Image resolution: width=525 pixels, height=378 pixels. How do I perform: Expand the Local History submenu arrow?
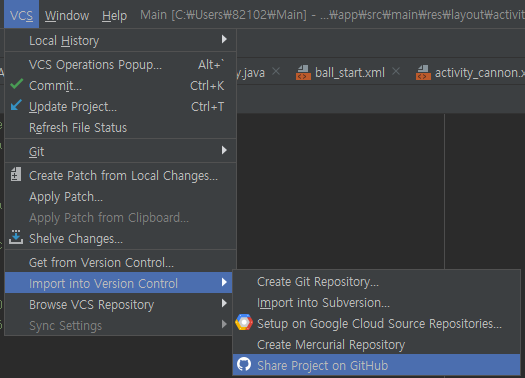pos(224,40)
